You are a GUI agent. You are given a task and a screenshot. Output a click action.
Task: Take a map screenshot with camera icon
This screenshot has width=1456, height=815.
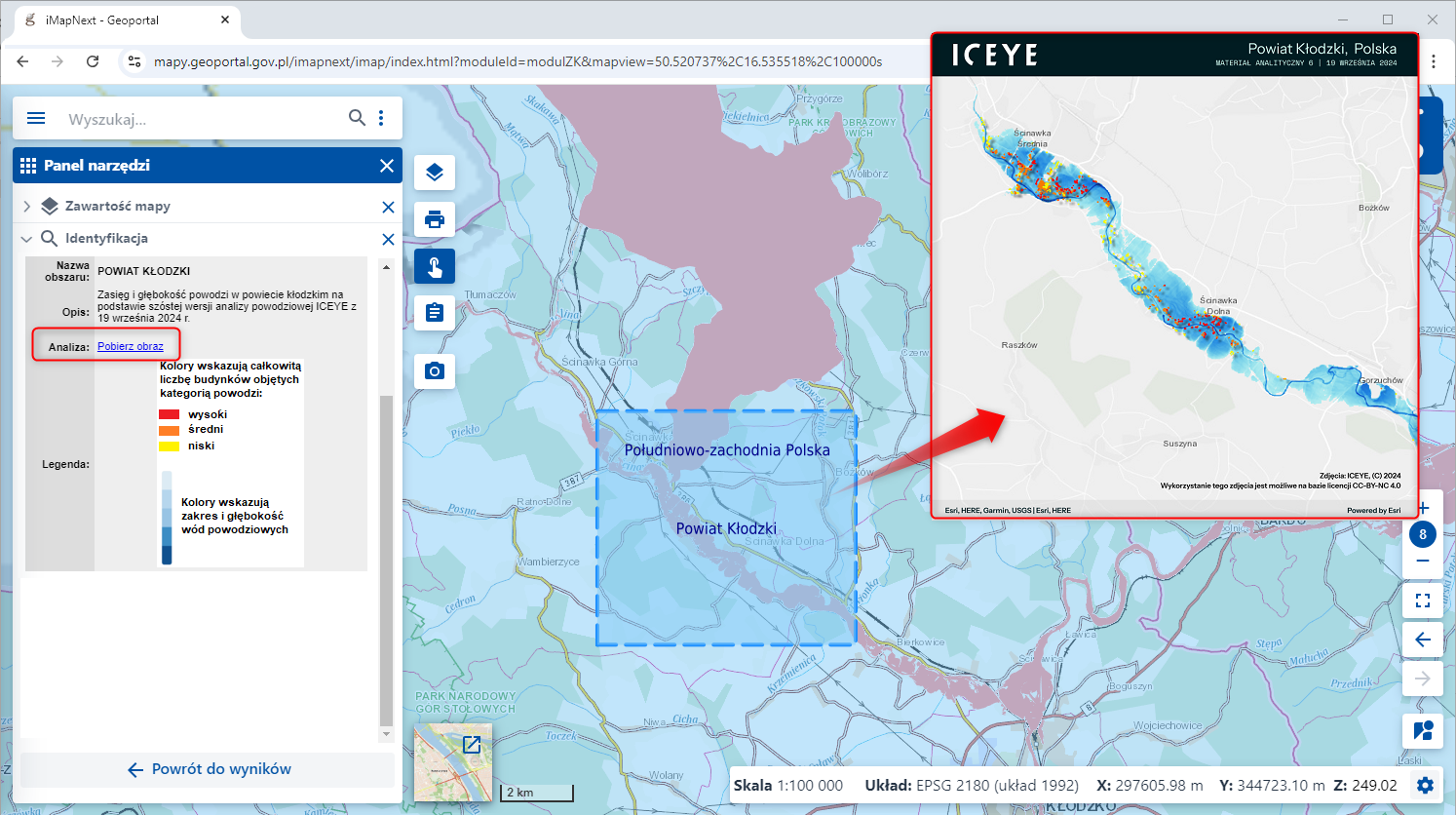(435, 371)
